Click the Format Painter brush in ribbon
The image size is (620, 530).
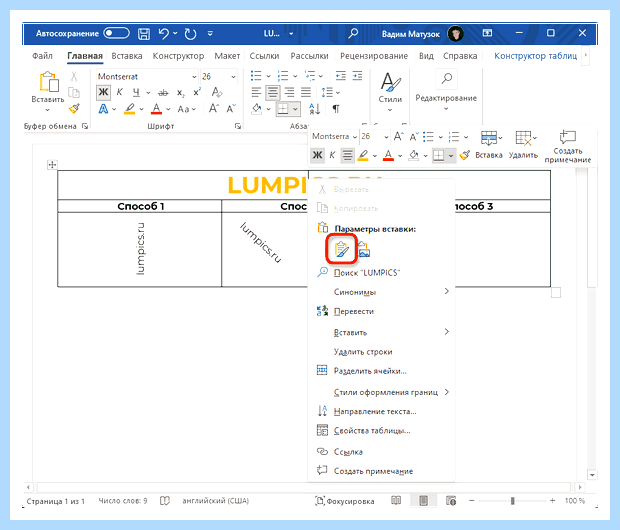click(x=74, y=108)
